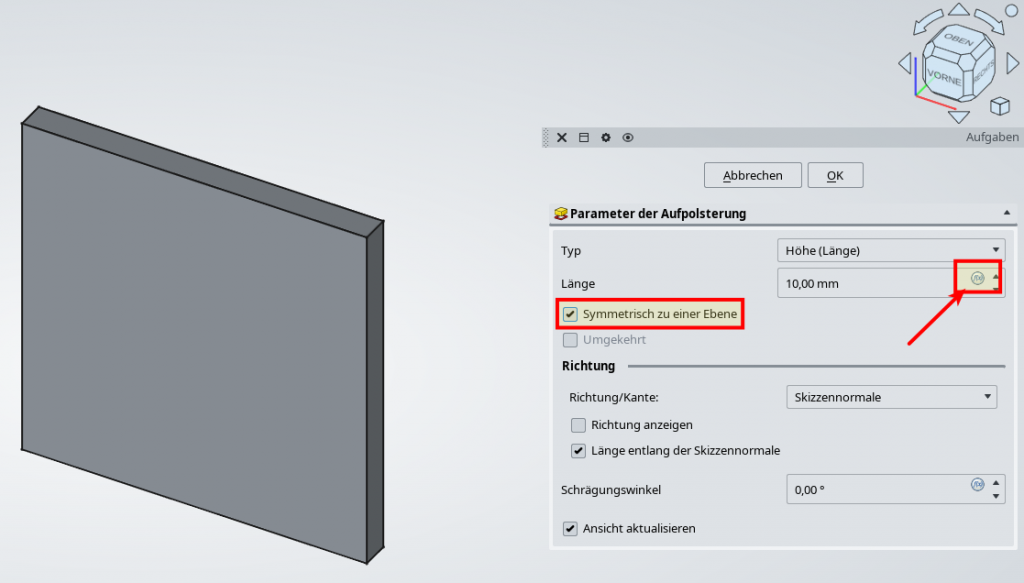Click the VORNE face of navigation cube

point(942,77)
